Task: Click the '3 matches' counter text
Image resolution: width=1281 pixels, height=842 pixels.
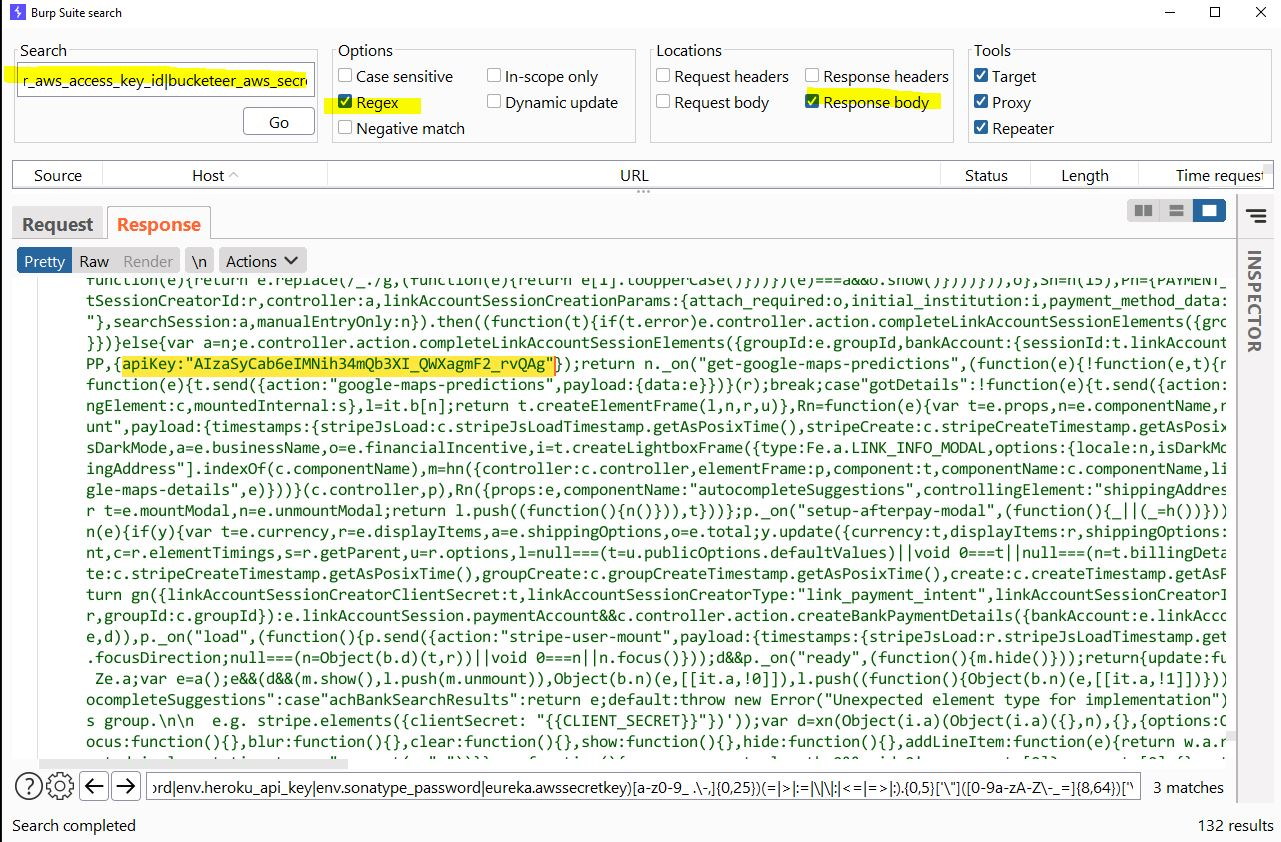Action: (x=1188, y=787)
